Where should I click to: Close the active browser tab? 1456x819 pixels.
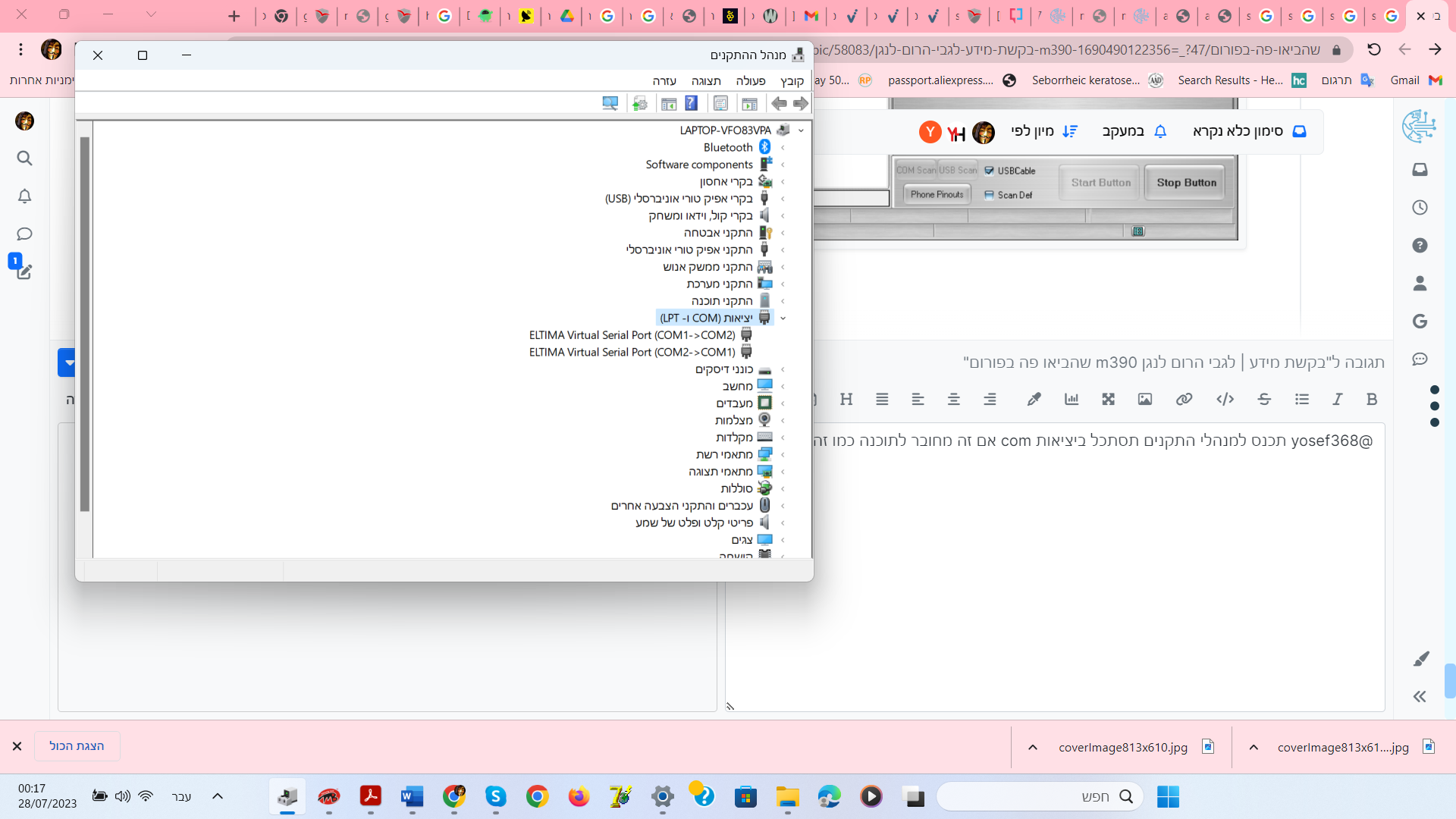[x=1420, y=16]
